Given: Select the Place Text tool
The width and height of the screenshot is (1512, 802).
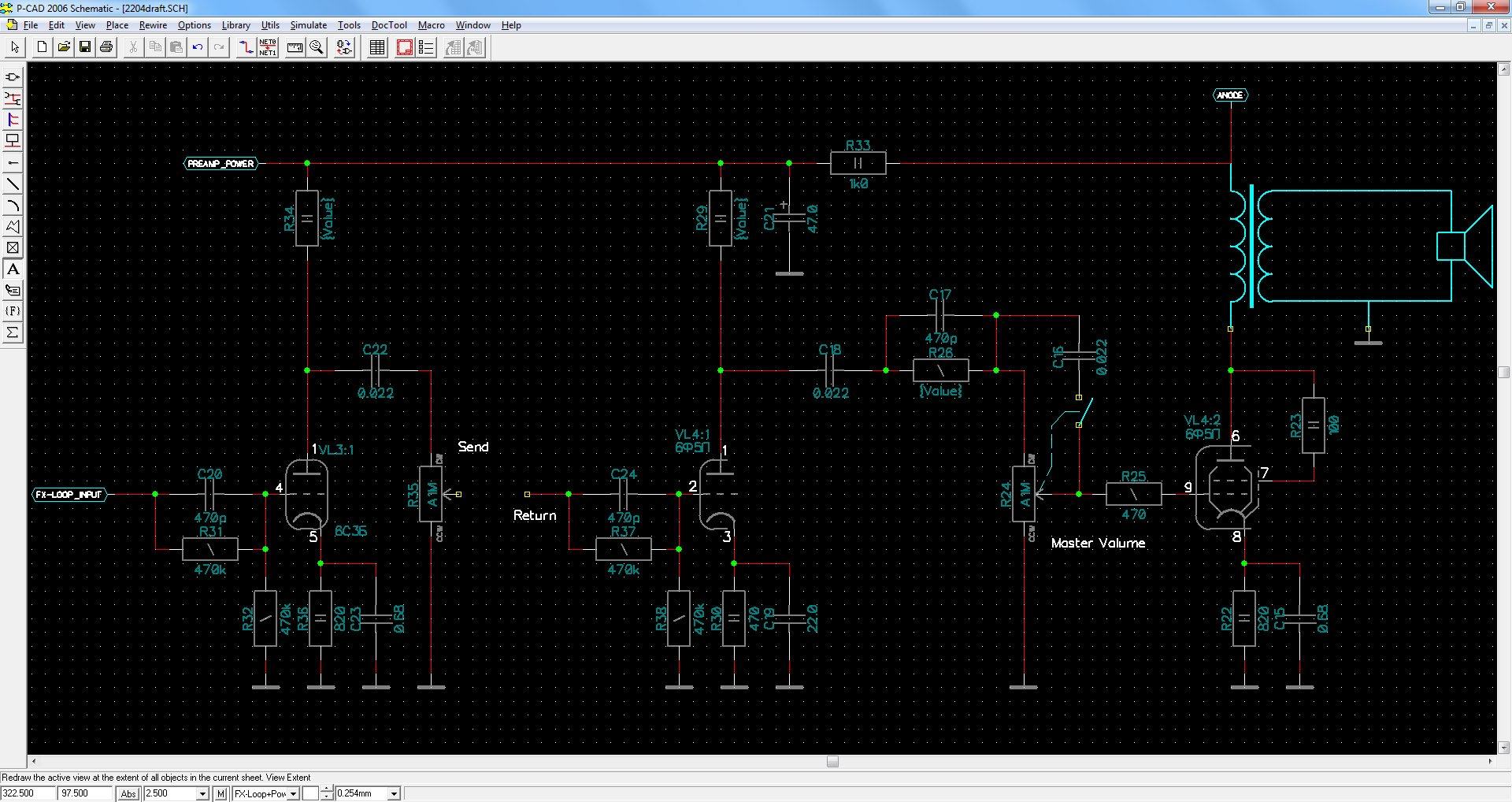Looking at the screenshot, I should tap(13, 269).
